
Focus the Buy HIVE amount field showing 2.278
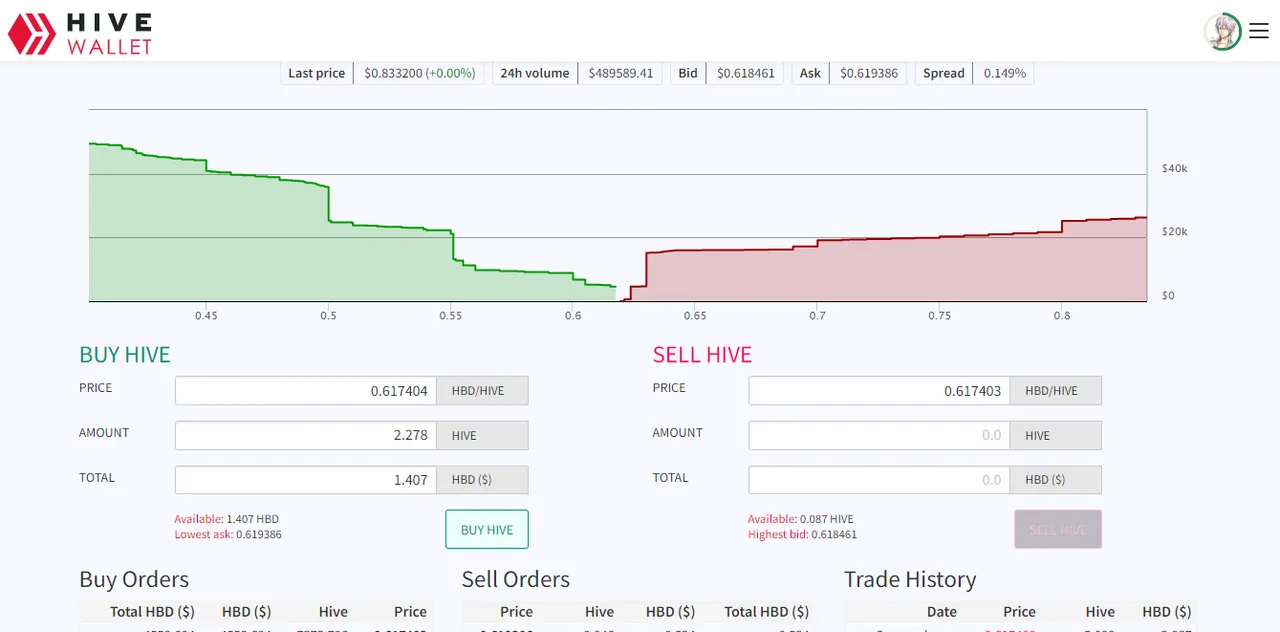click(x=306, y=436)
